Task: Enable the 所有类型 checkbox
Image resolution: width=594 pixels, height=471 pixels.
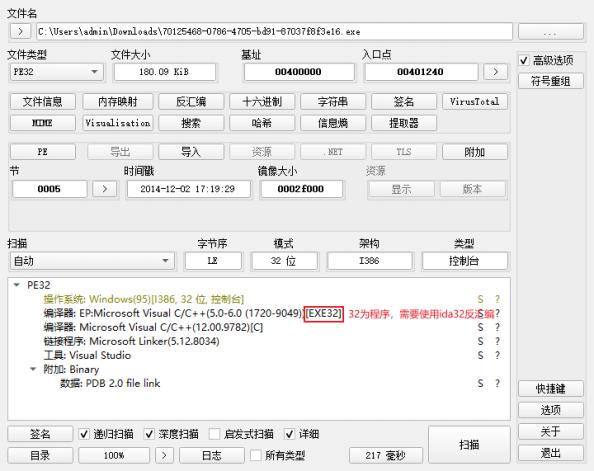Action: [256, 455]
